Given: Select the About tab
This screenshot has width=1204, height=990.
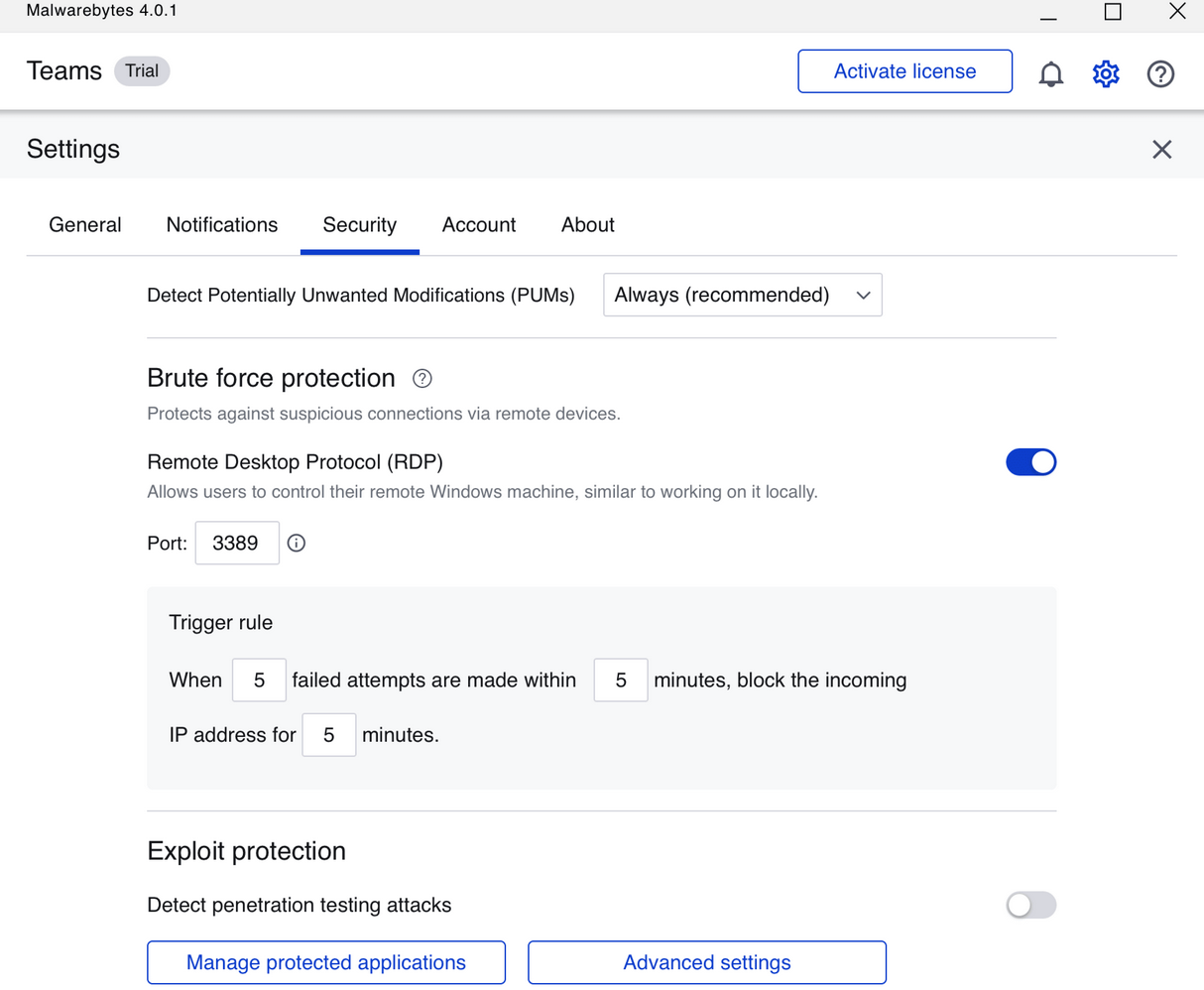Looking at the screenshot, I should [x=587, y=225].
